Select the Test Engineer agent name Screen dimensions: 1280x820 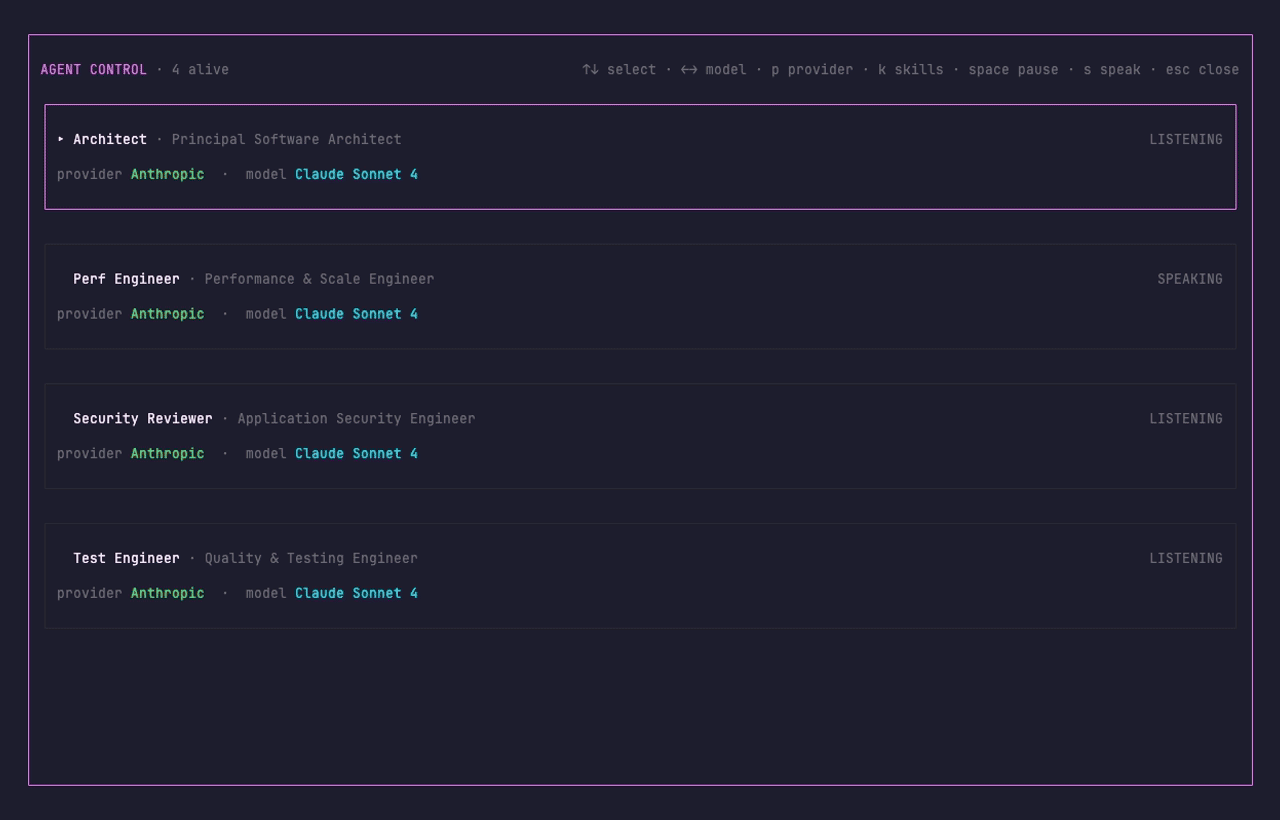click(x=126, y=558)
